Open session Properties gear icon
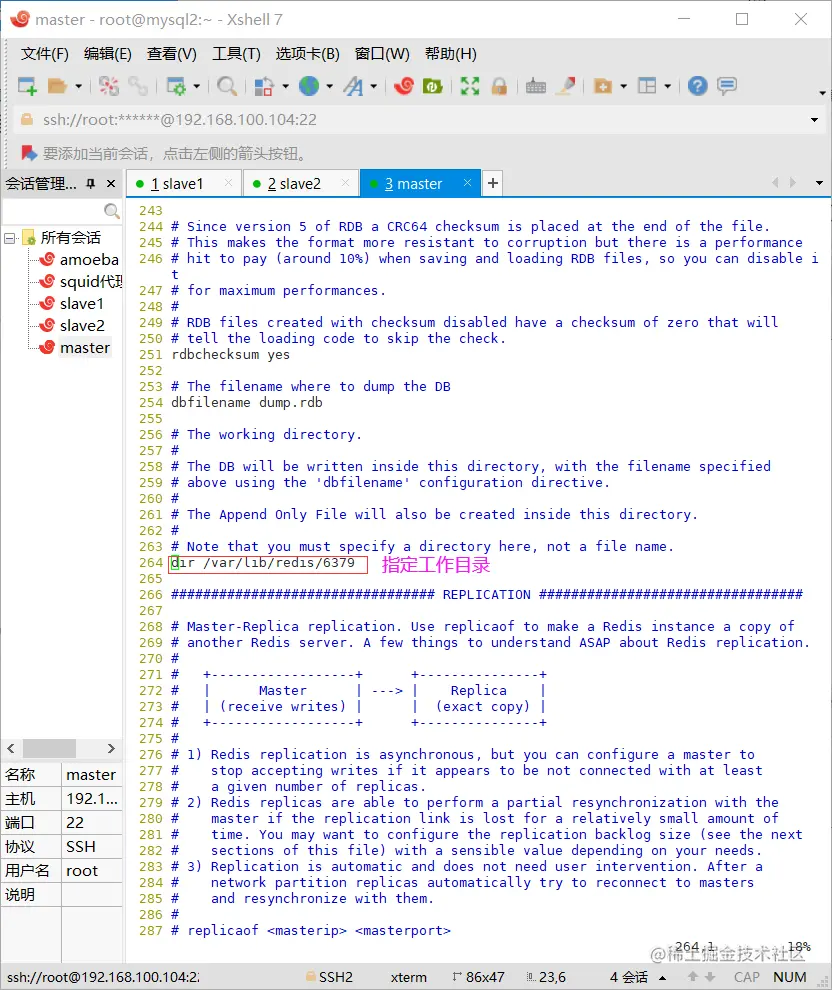Screen dimensions: 832x990 click(x=175, y=86)
